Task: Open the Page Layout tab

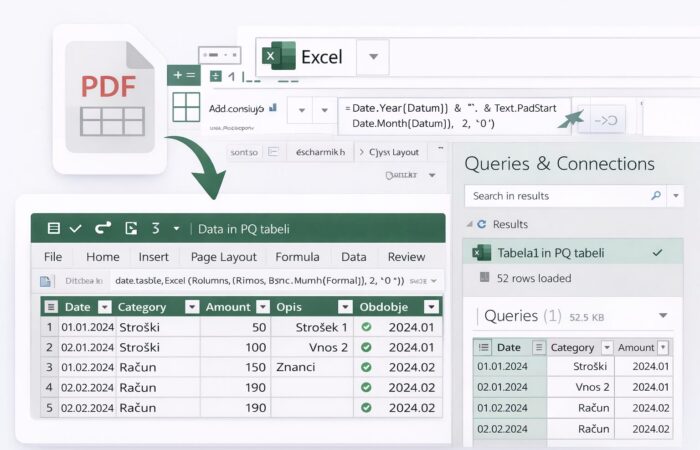Action: (224, 257)
